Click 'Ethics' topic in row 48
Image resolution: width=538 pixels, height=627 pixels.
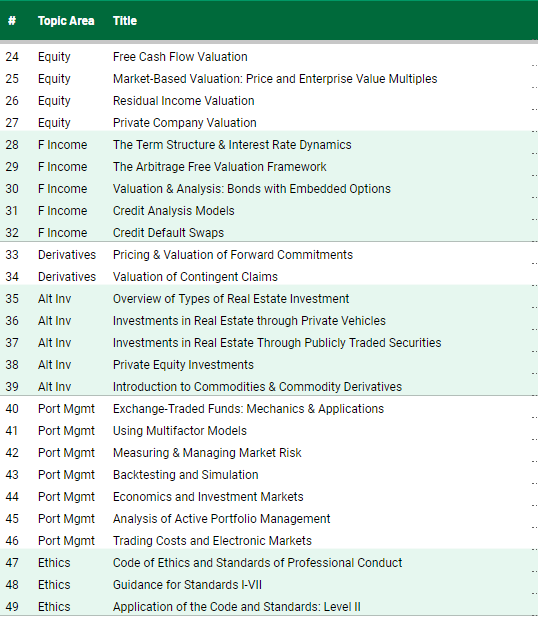pos(54,585)
